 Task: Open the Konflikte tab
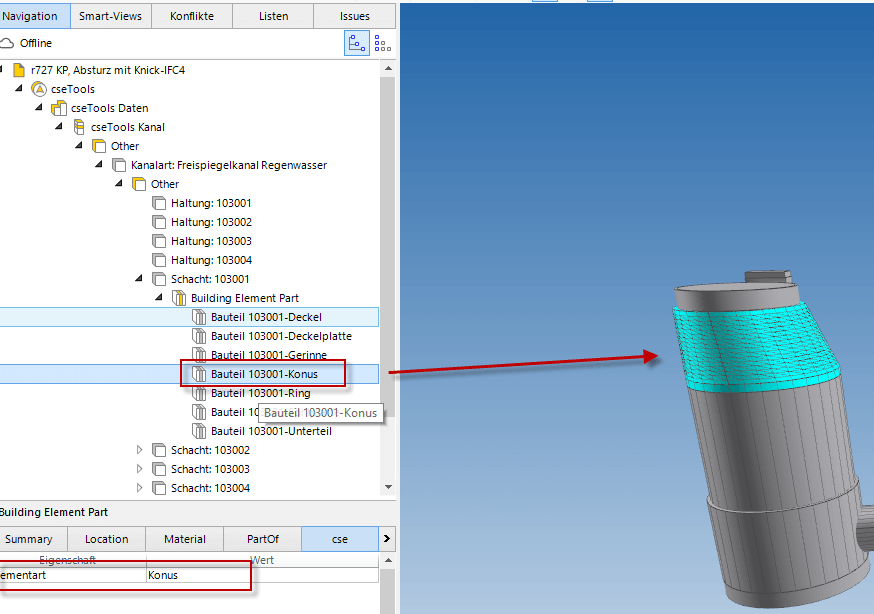click(x=192, y=16)
